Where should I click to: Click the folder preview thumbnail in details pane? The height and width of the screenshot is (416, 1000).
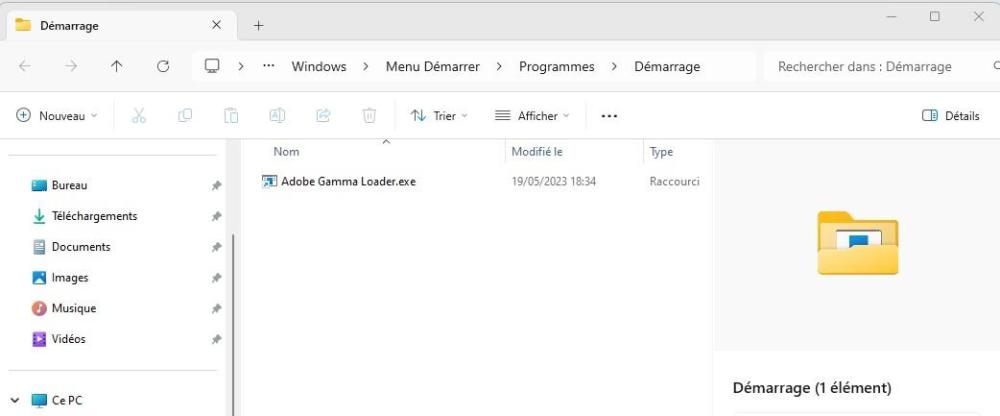pyautogui.click(x=858, y=243)
